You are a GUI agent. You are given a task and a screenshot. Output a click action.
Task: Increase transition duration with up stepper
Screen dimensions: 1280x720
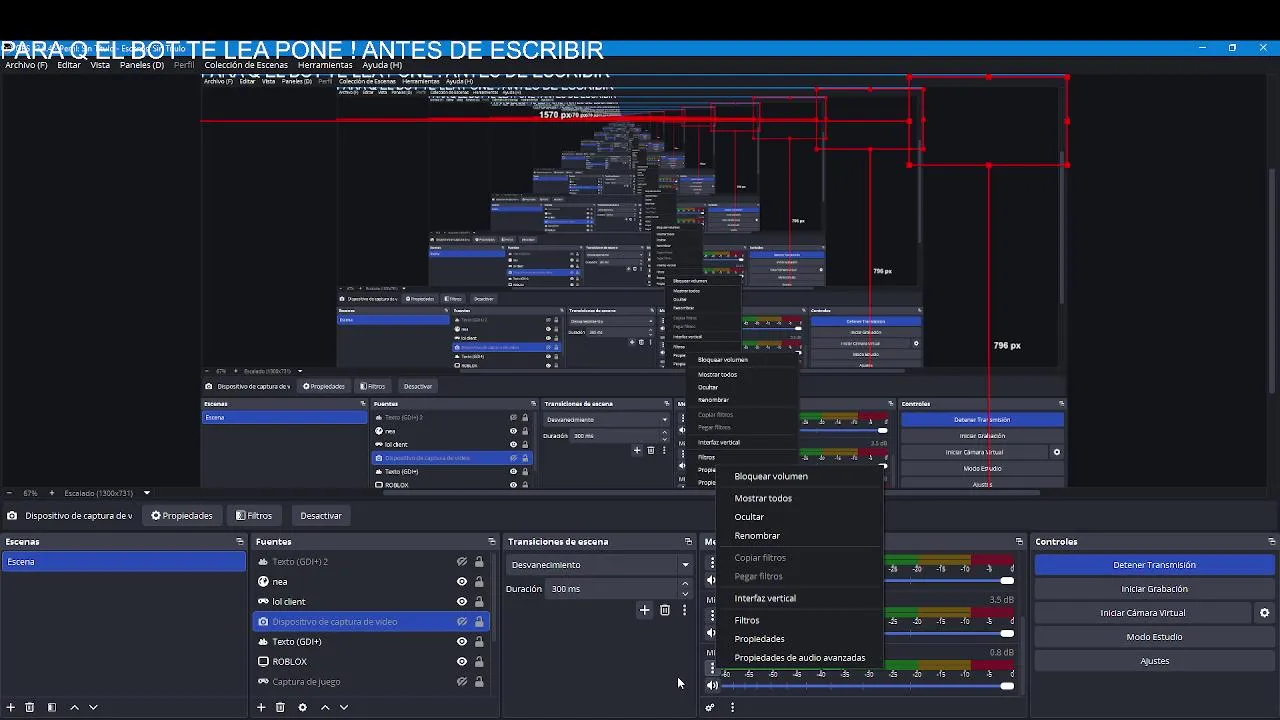click(685, 583)
